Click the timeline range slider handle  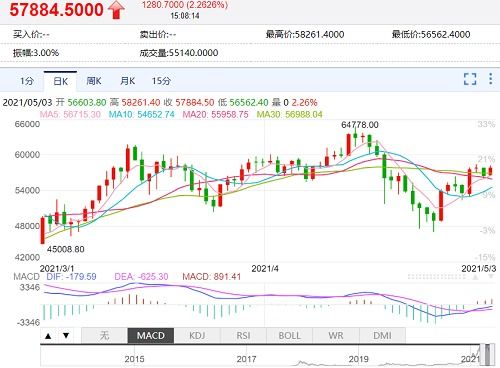point(488,355)
